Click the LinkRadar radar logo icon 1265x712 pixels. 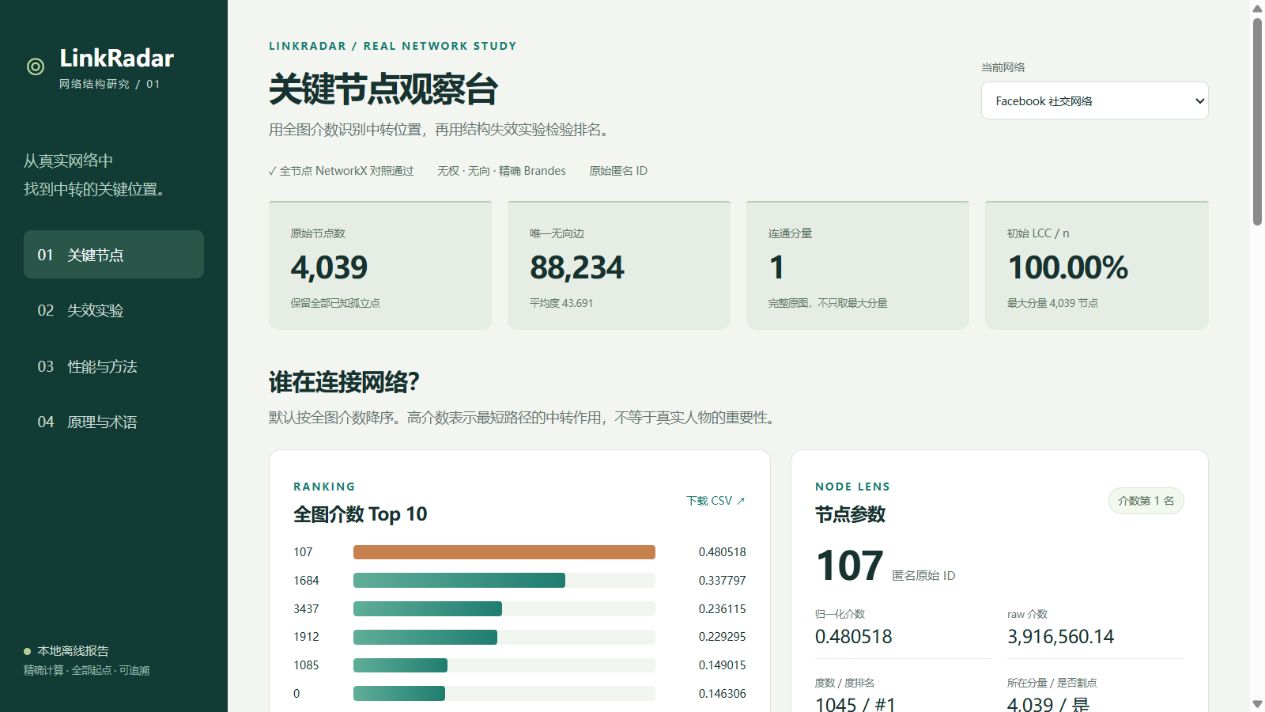point(35,67)
